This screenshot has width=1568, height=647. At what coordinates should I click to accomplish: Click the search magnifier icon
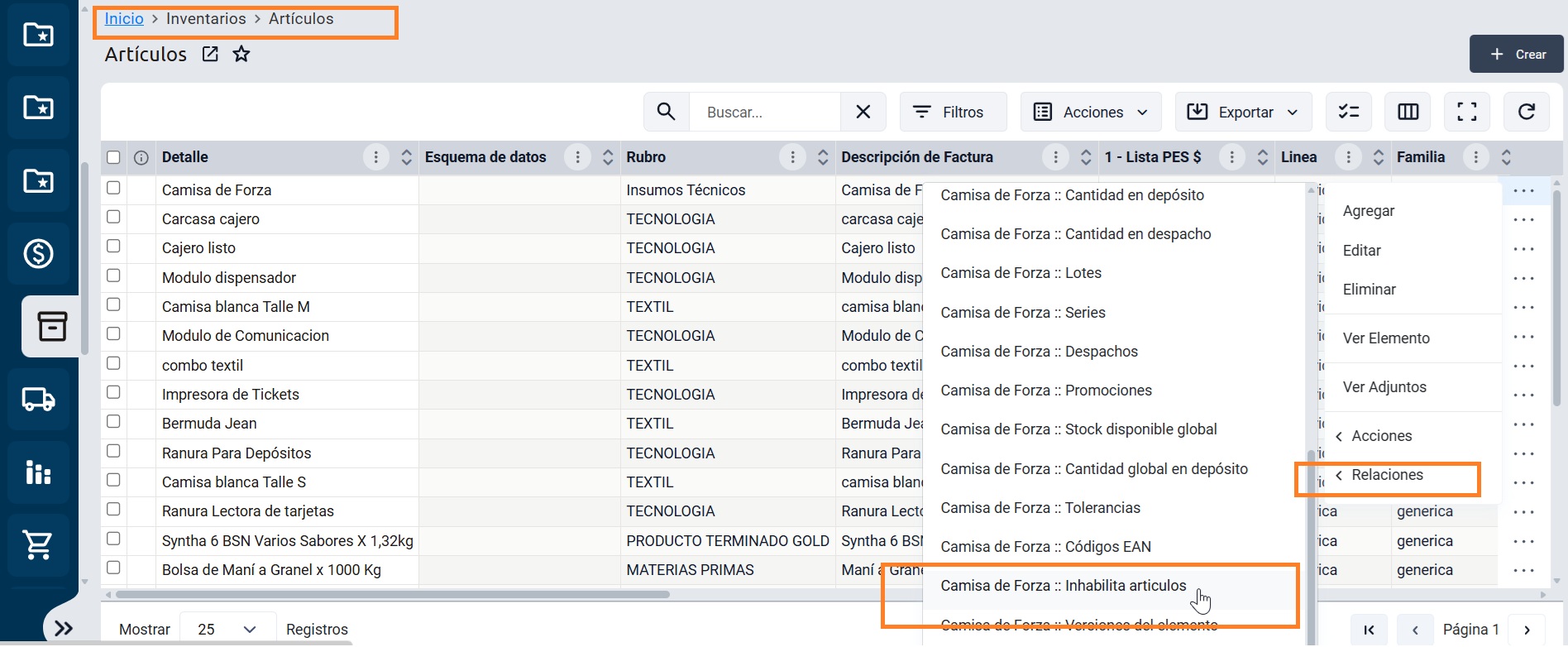[x=667, y=112]
